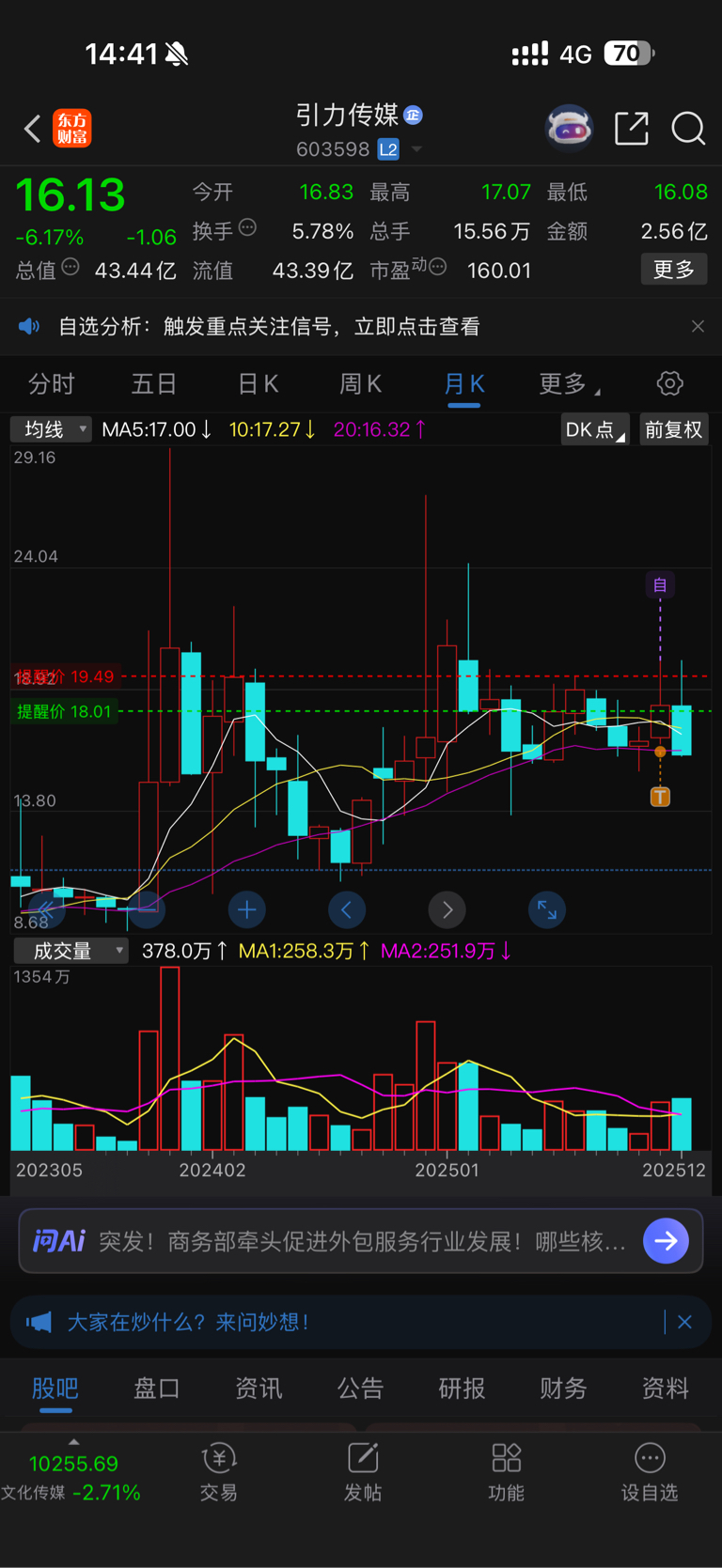Click the 更多 button in quote panel
This screenshot has width=722, height=1568.
click(x=674, y=270)
